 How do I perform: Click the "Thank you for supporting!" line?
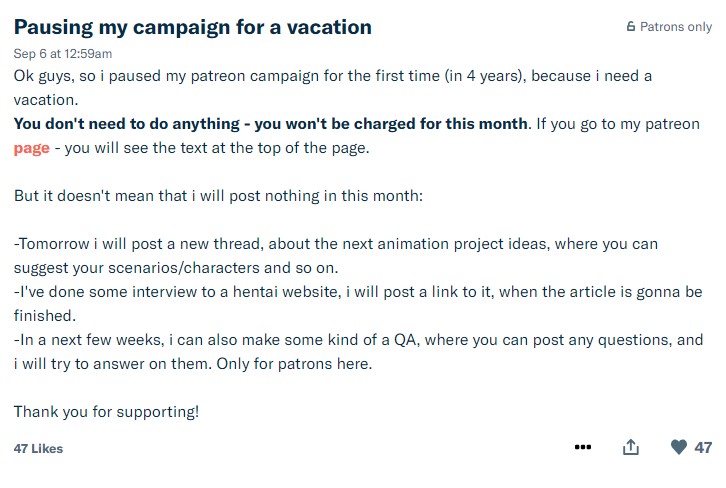point(106,412)
